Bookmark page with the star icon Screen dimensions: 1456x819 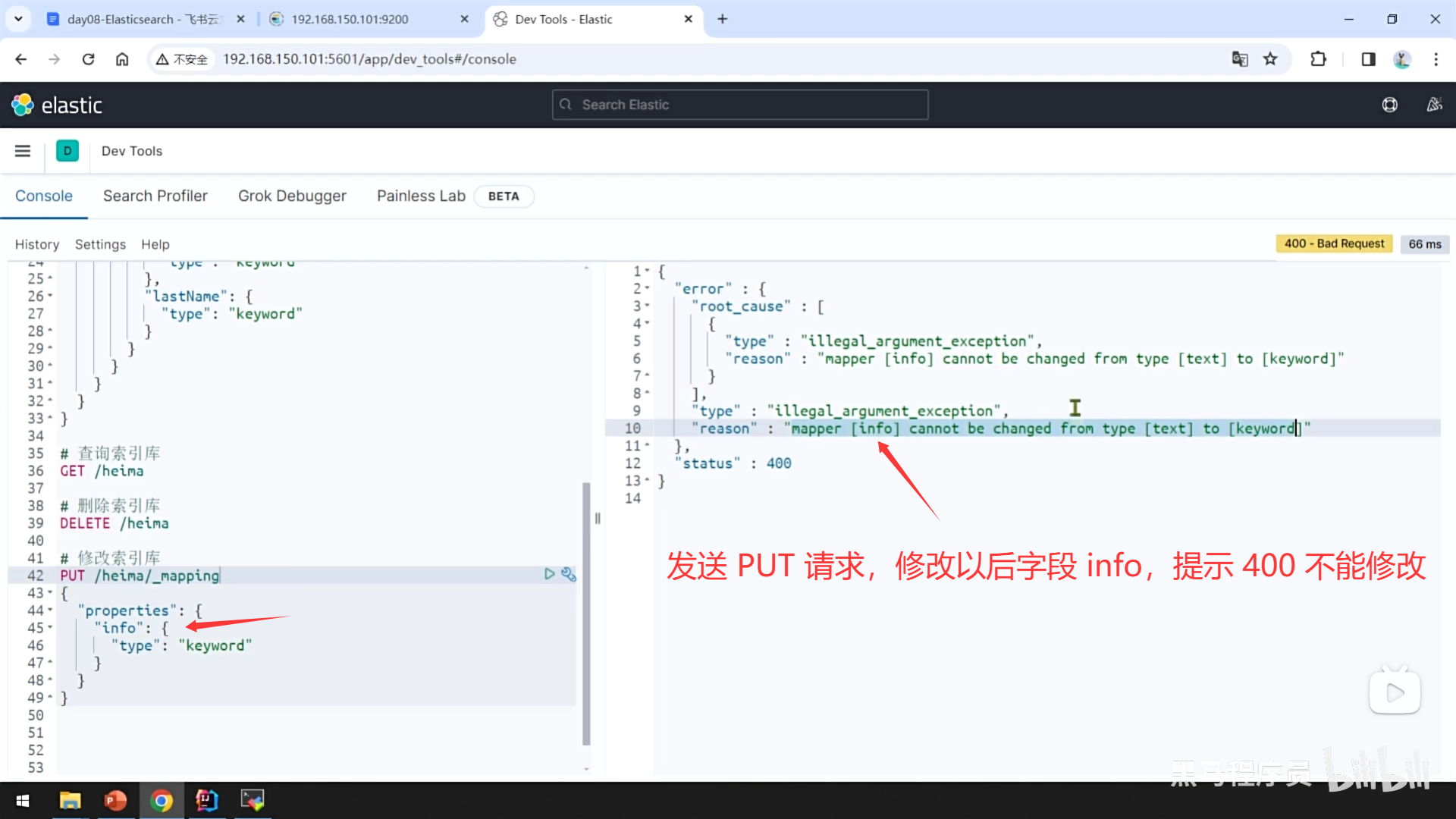click(x=1270, y=59)
